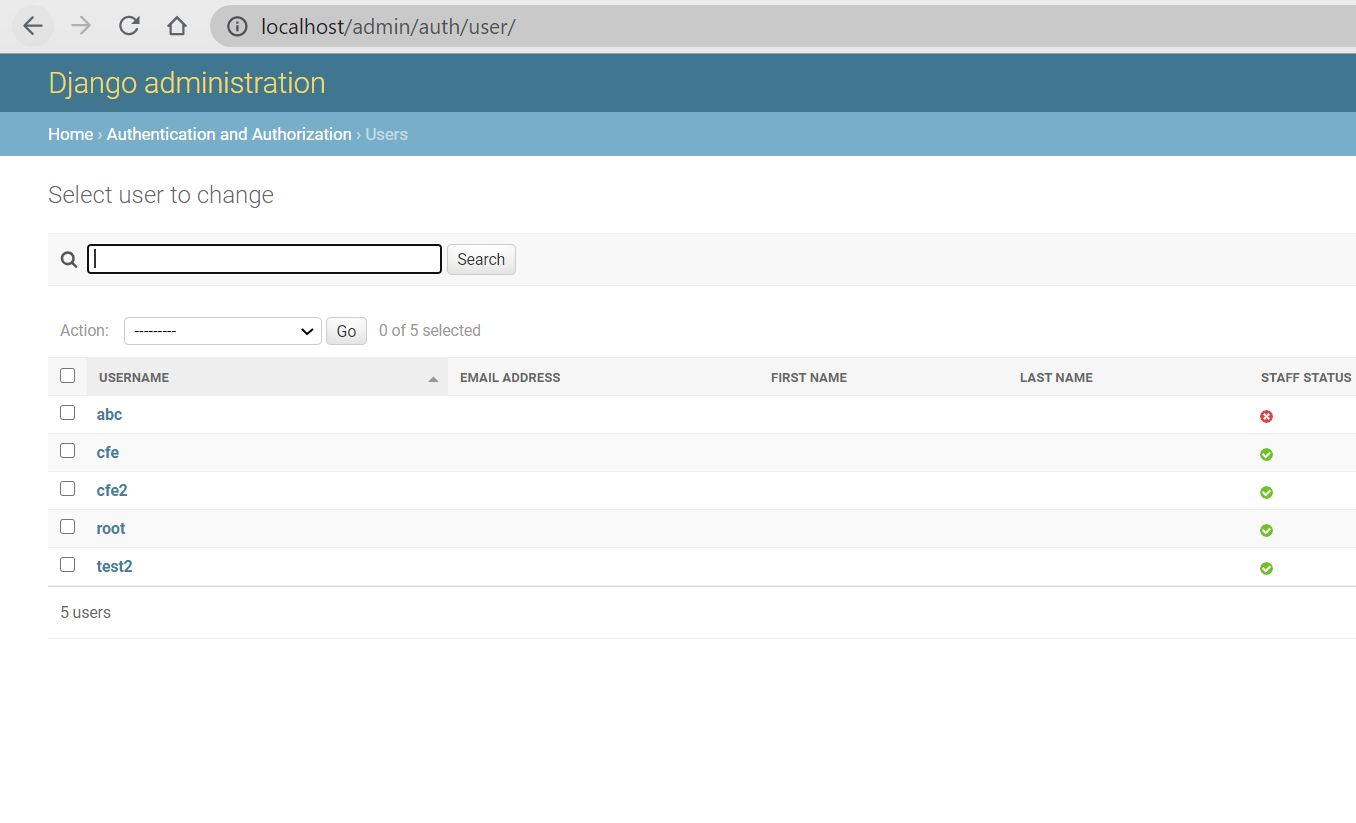Open browser home page icon
Image resolution: width=1356 pixels, height=823 pixels.
tap(177, 26)
